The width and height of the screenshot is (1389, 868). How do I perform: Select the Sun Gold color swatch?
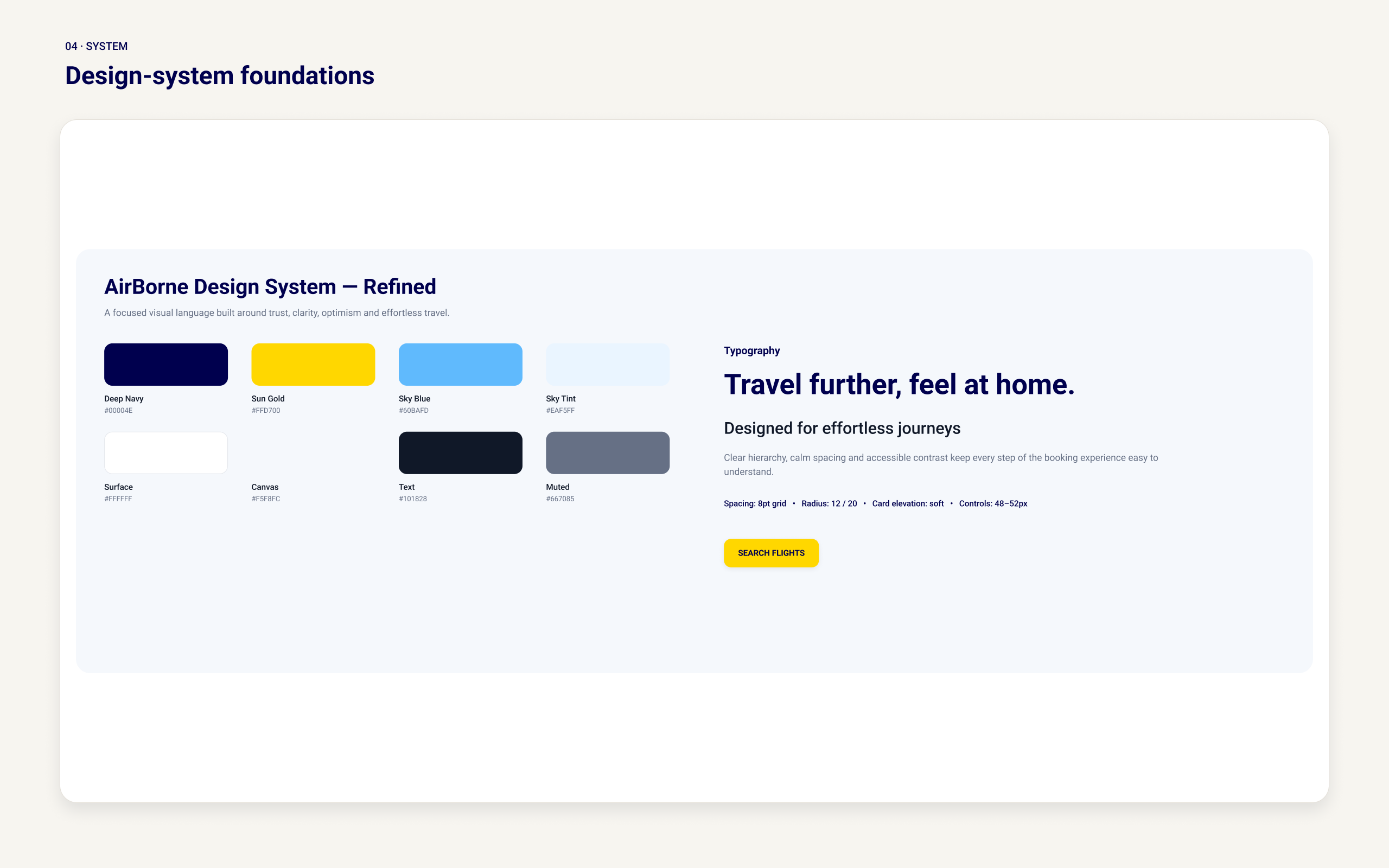[x=314, y=365]
